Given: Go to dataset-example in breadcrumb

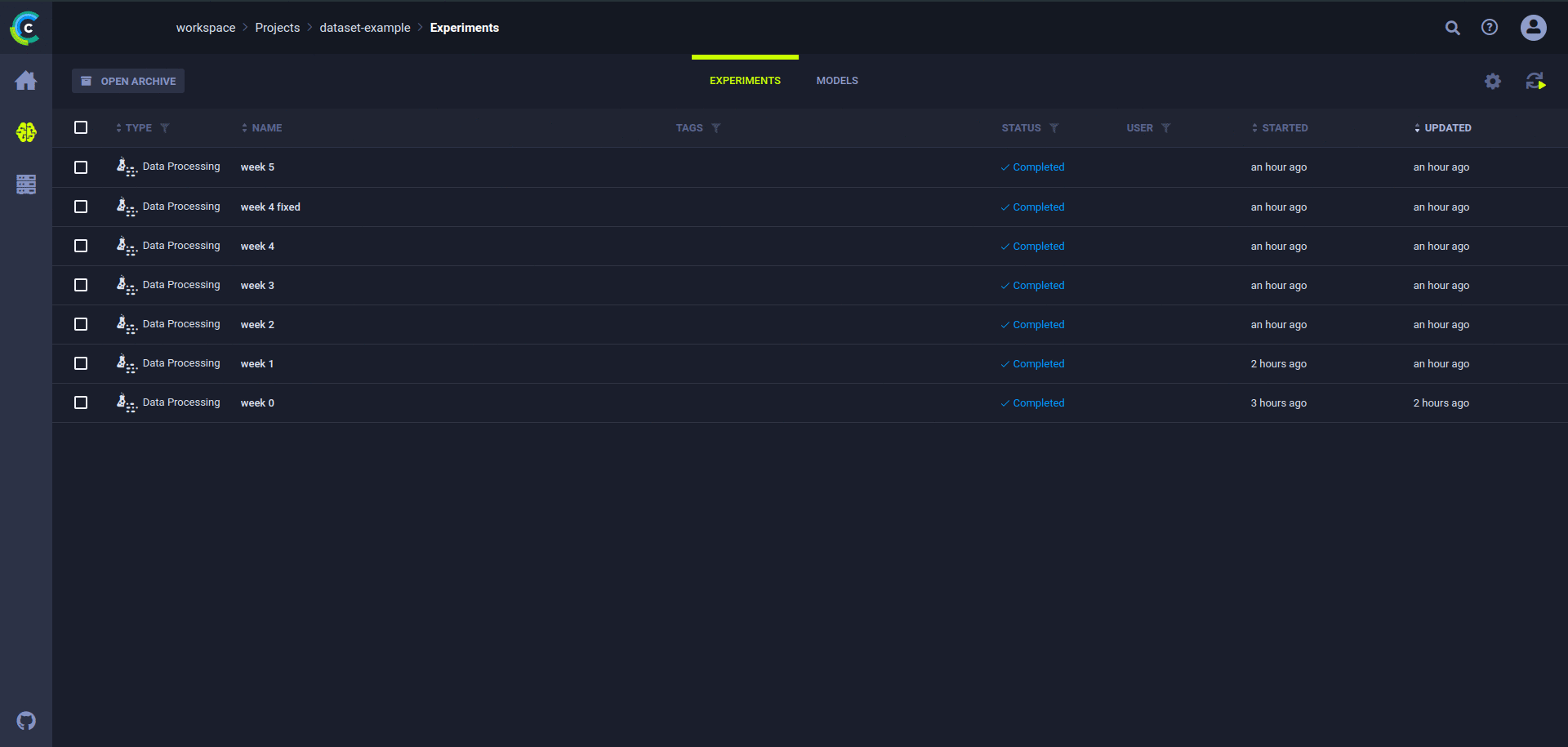Looking at the screenshot, I should tap(365, 28).
